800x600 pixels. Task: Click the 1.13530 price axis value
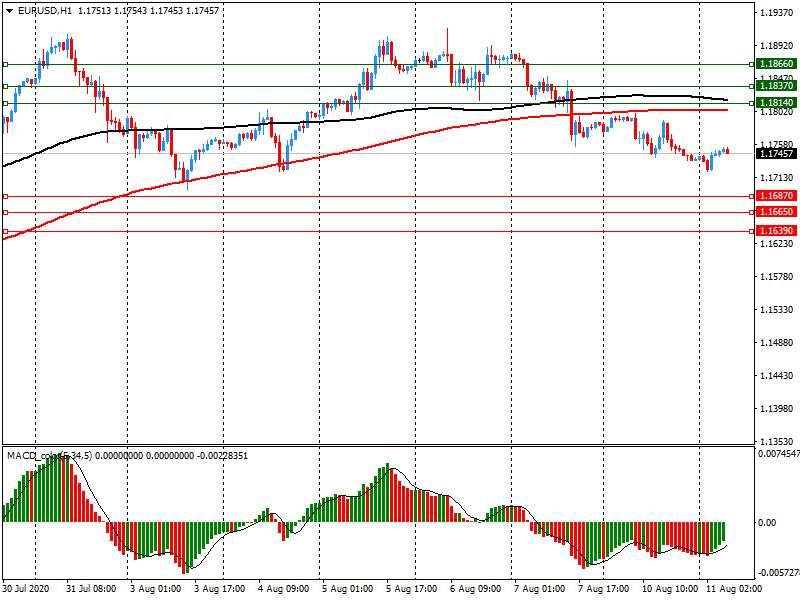tap(777, 442)
